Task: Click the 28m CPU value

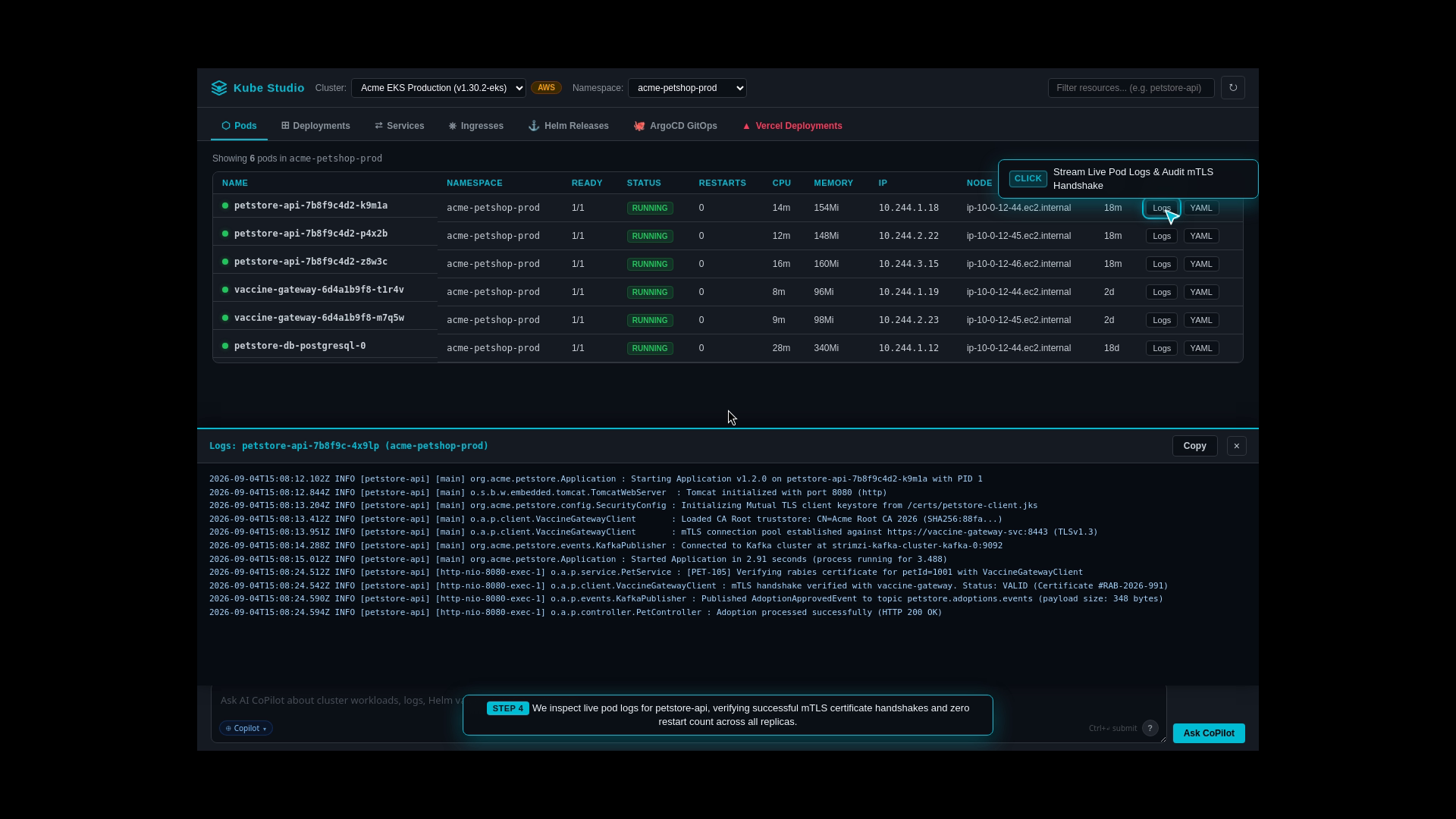Action: click(781, 348)
